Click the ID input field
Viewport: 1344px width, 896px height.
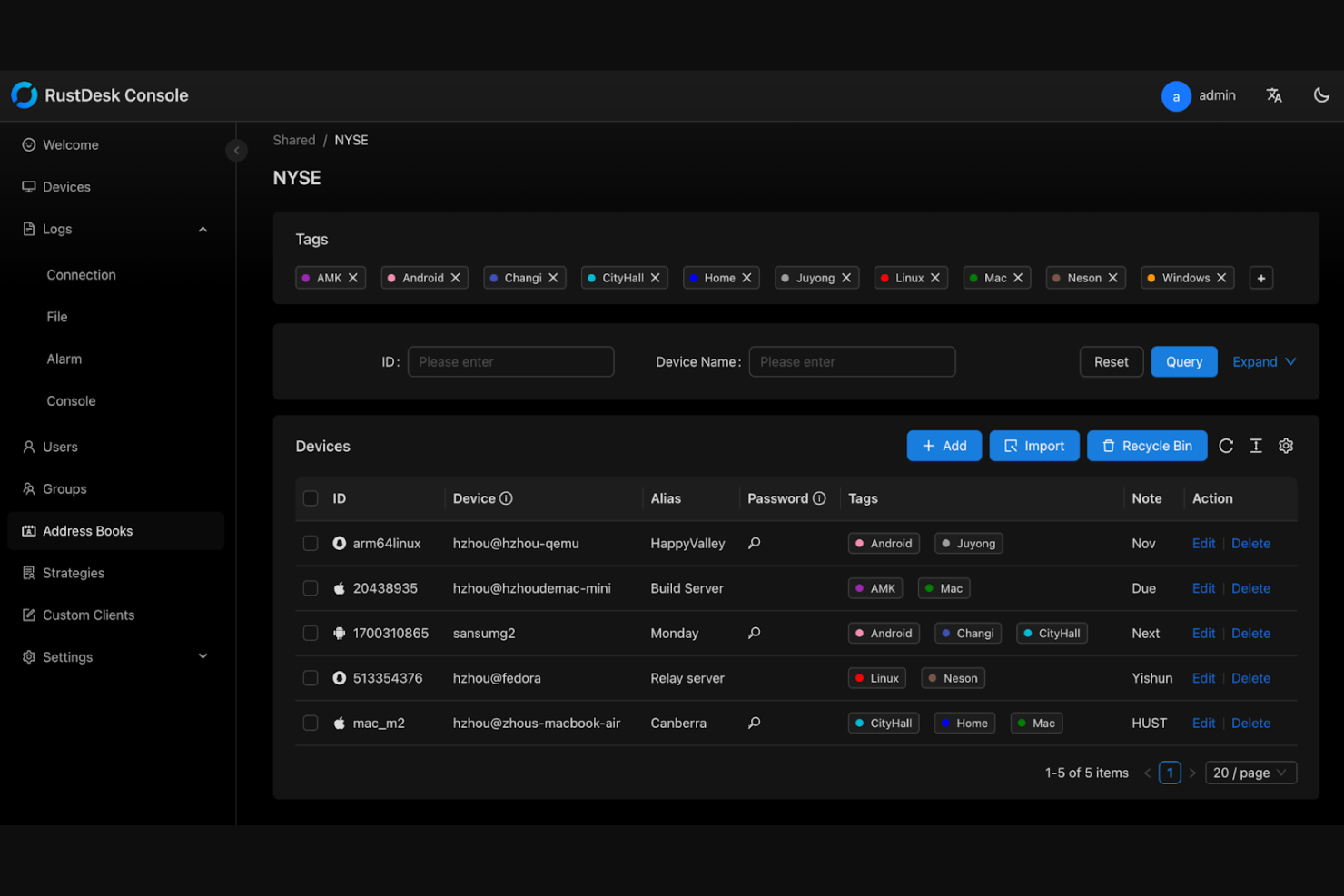(510, 361)
